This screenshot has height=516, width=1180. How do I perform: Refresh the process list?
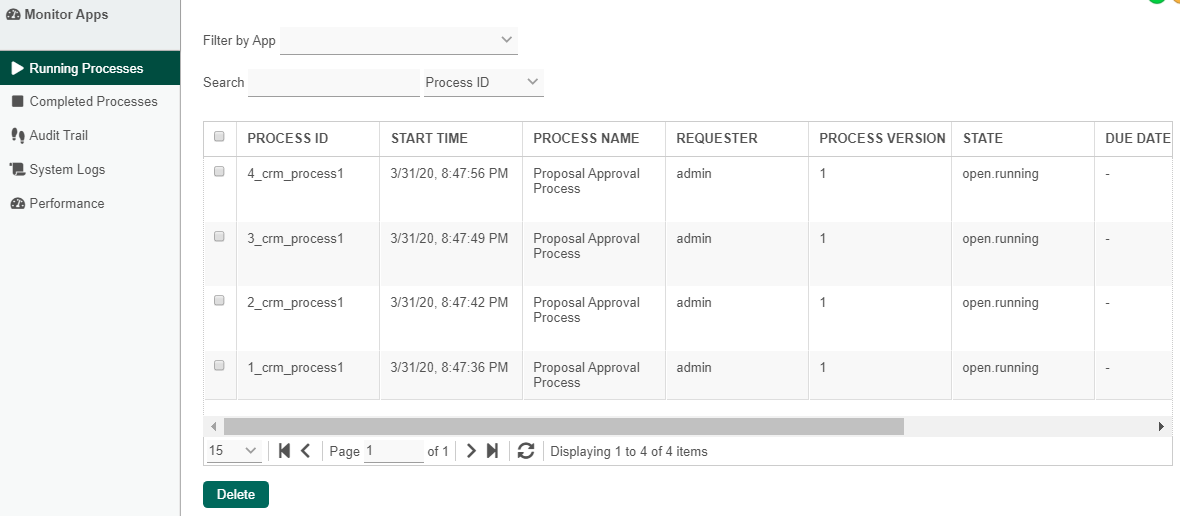pos(526,451)
